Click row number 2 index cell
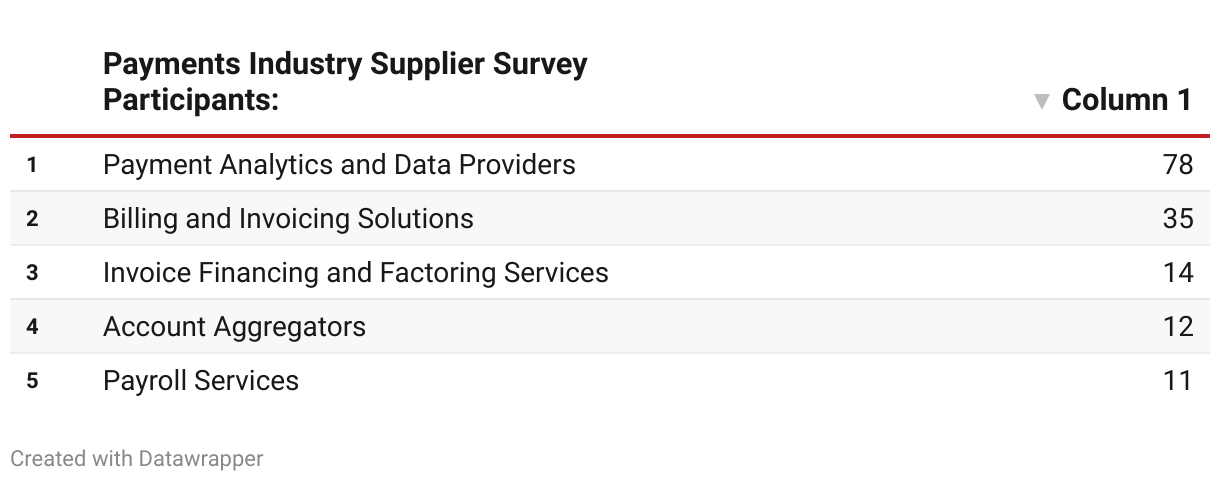Viewport: 1220px width, 482px height. (32, 219)
